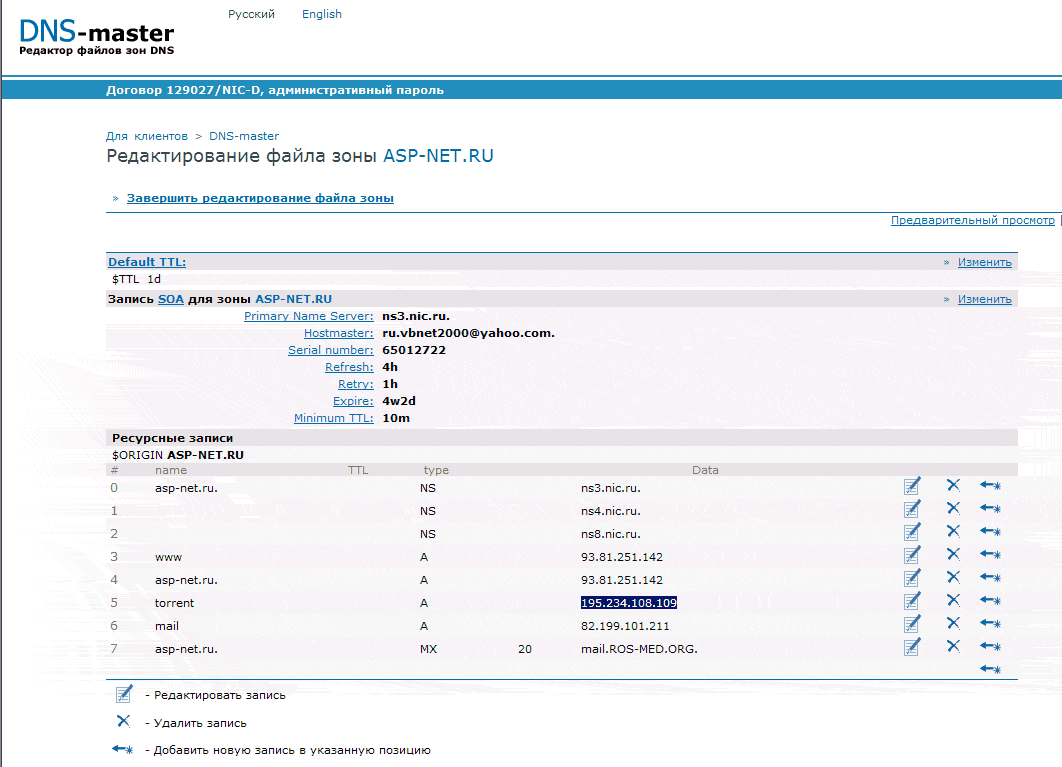Open Refresh link
The image size is (1062, 767).
(x=349, y=367)
